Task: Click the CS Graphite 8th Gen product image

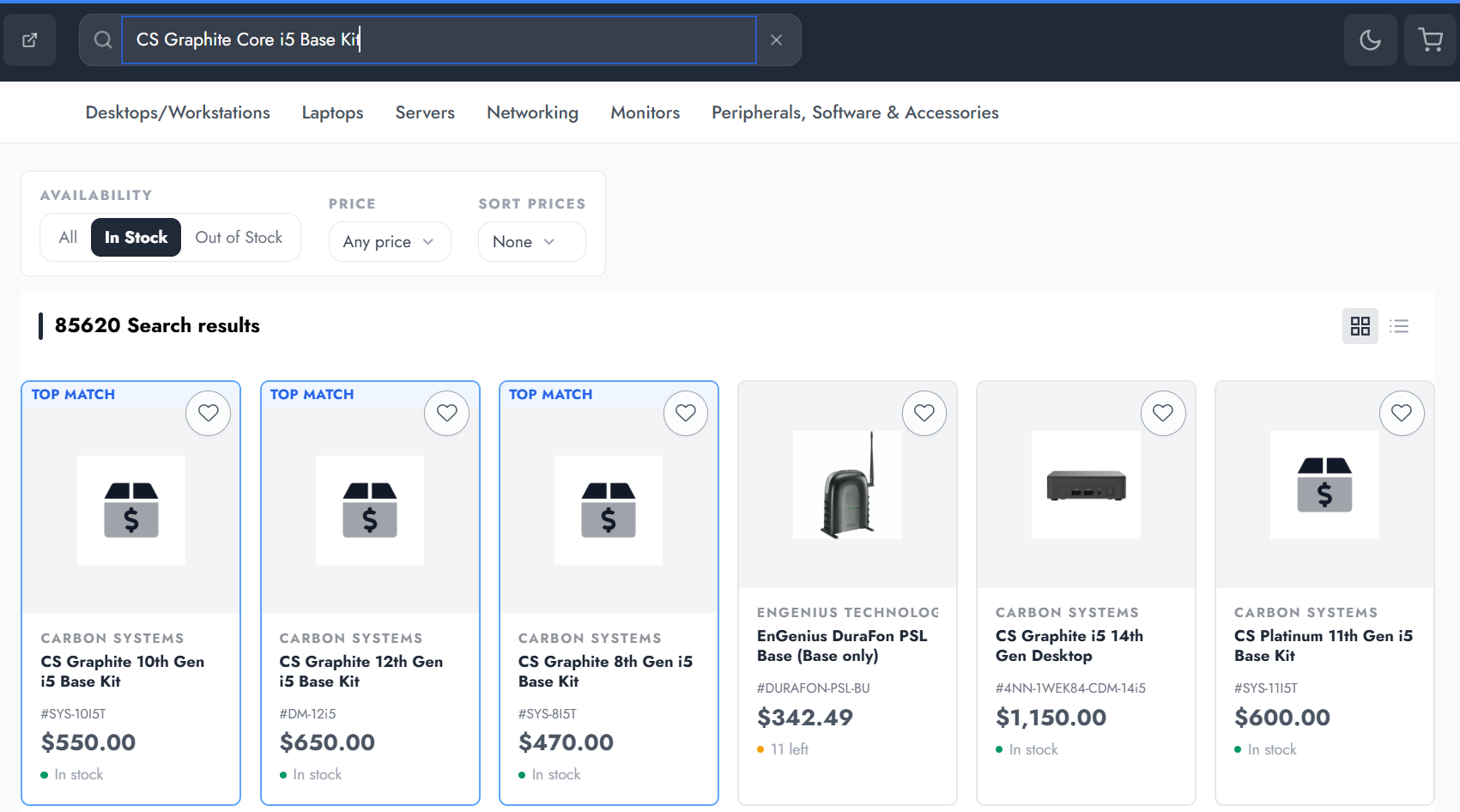Action: point(609,510)
